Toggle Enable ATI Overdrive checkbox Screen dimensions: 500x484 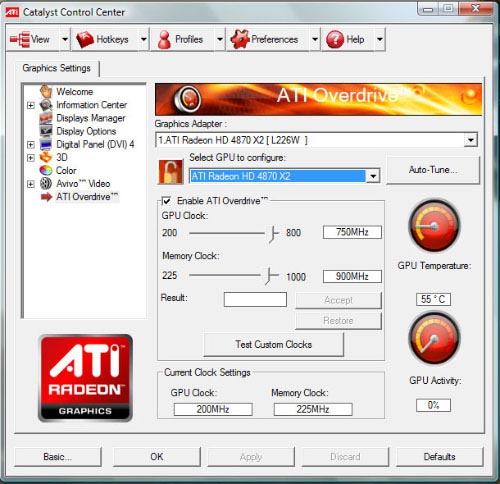(166, 201)
